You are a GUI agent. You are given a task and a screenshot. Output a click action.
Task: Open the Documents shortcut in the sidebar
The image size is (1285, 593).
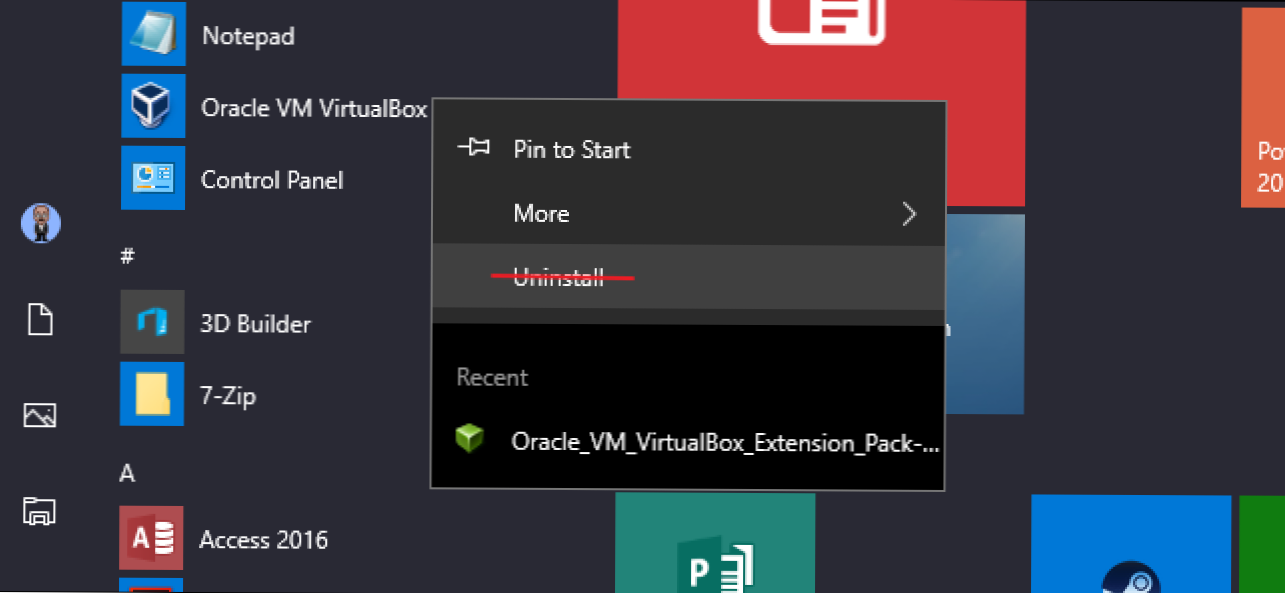(40, 319)
